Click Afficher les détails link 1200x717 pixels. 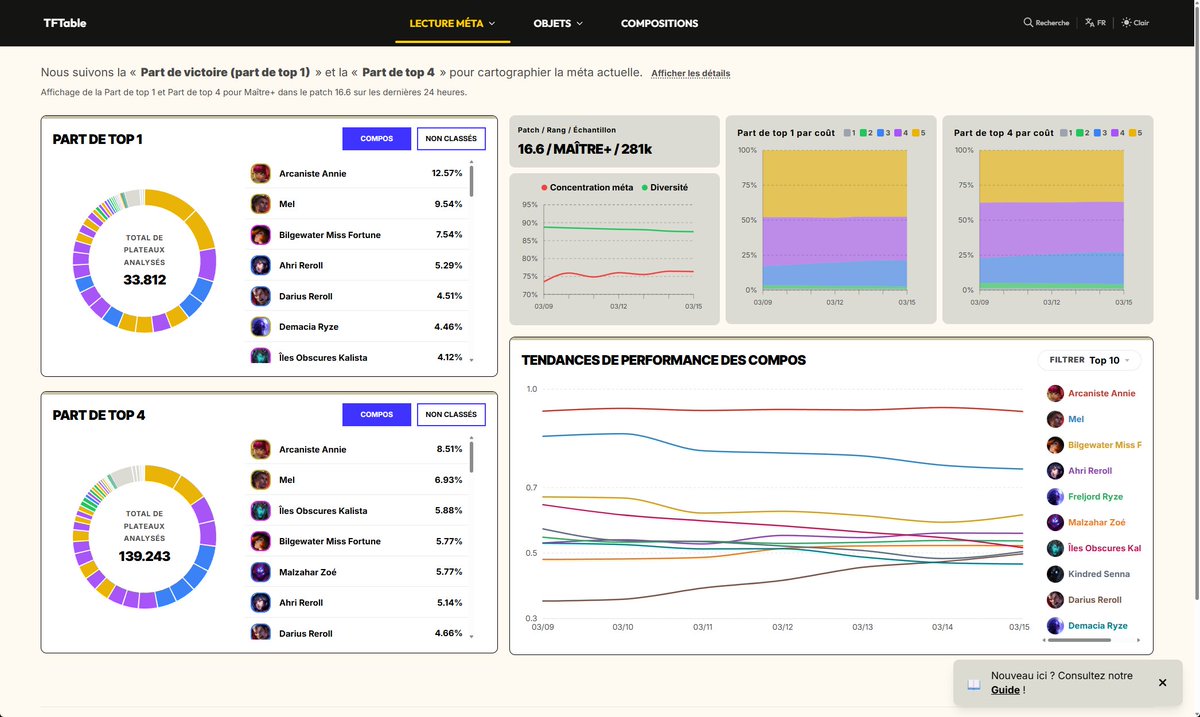(x=691, y=73)
